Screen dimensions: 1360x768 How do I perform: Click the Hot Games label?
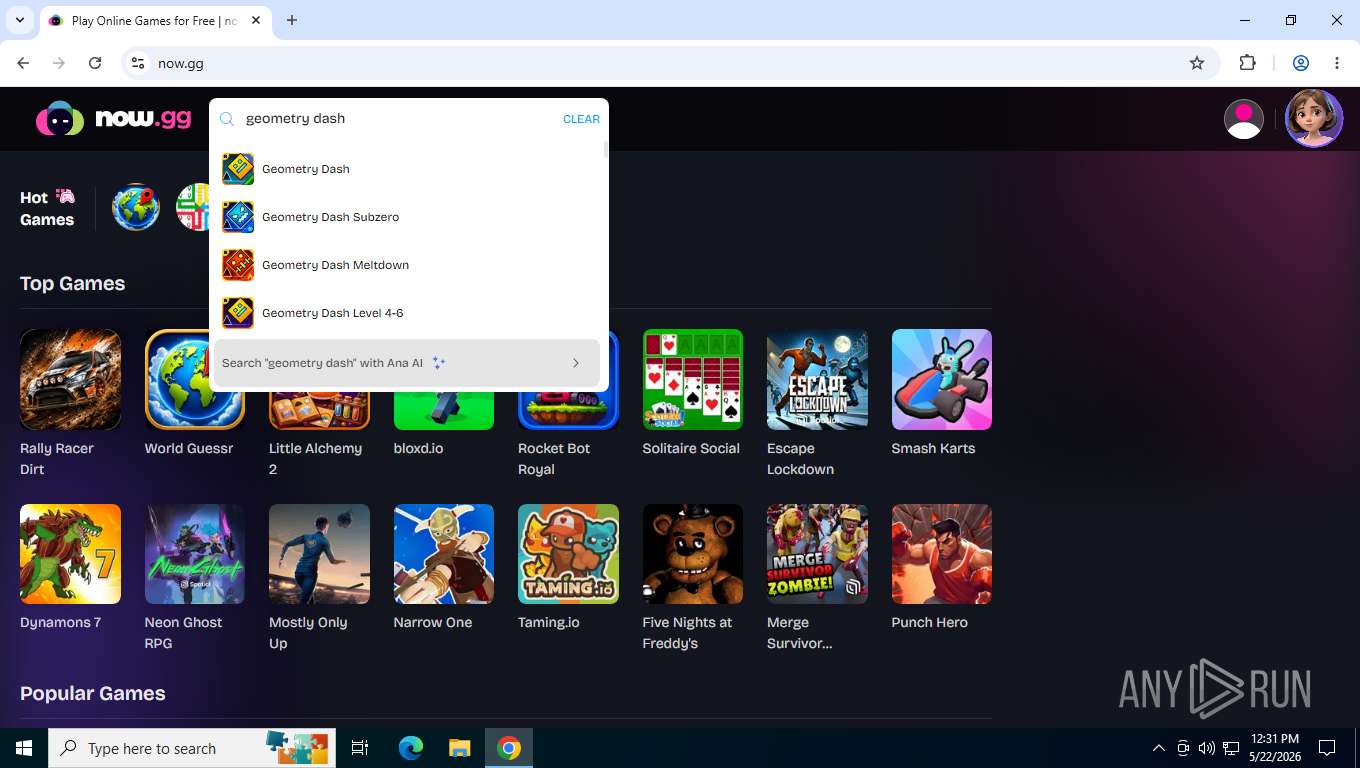[x=47, y=208]
